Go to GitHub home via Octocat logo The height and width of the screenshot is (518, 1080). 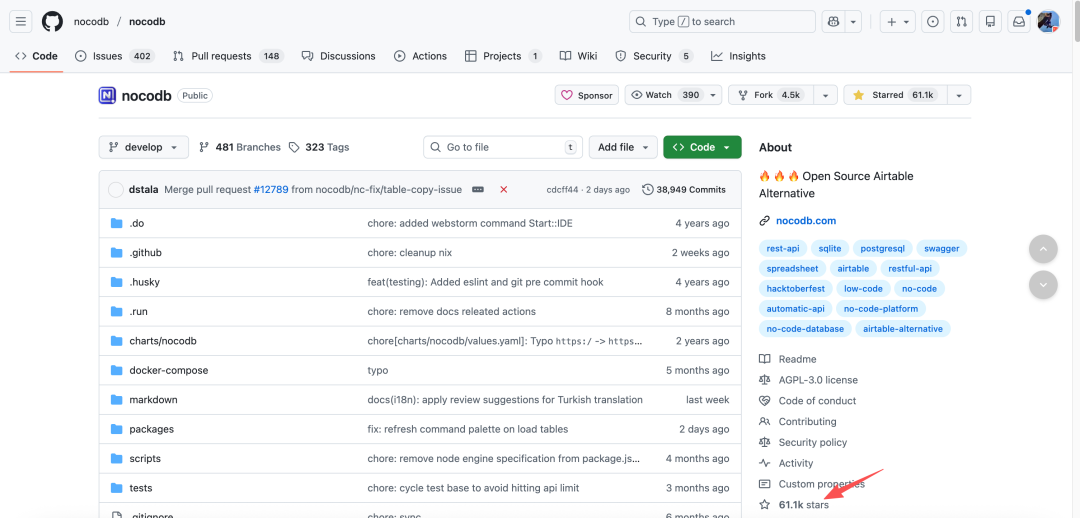tap(52, 21)
